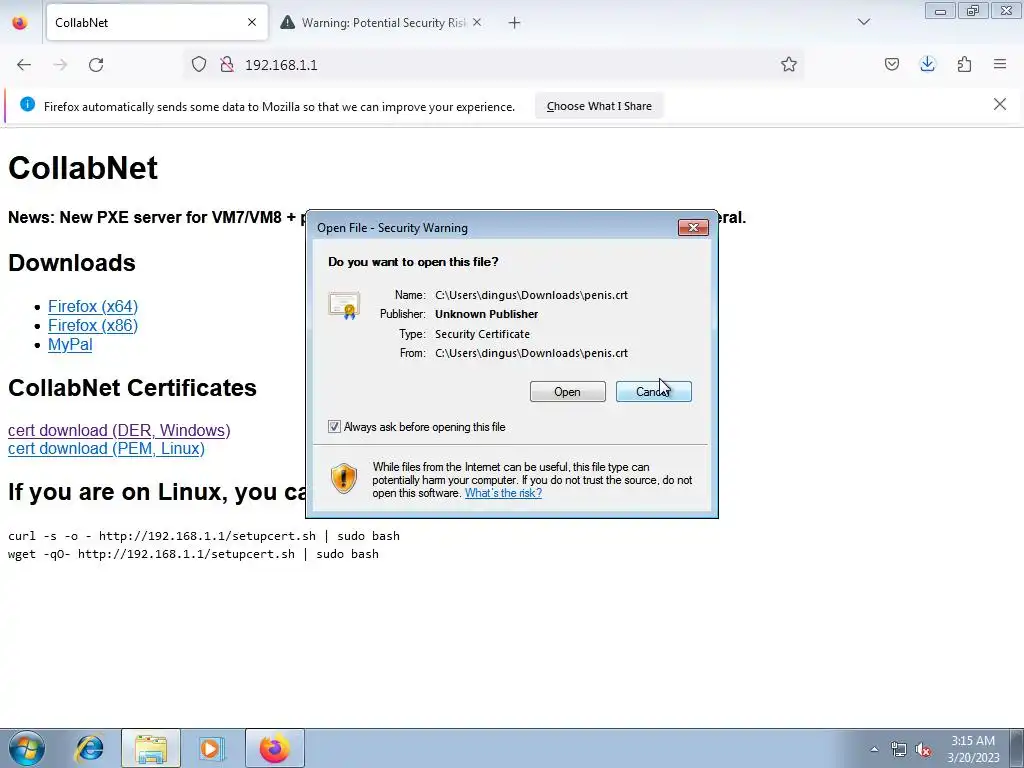Dismiss the Firefox data notification bar
The width and height of the screenshot is (1024, 768).
[999, 104]
